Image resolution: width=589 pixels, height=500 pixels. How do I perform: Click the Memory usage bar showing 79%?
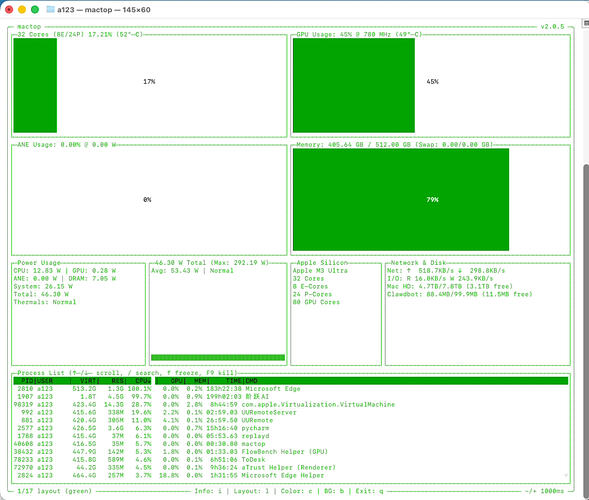coord(401,199)
